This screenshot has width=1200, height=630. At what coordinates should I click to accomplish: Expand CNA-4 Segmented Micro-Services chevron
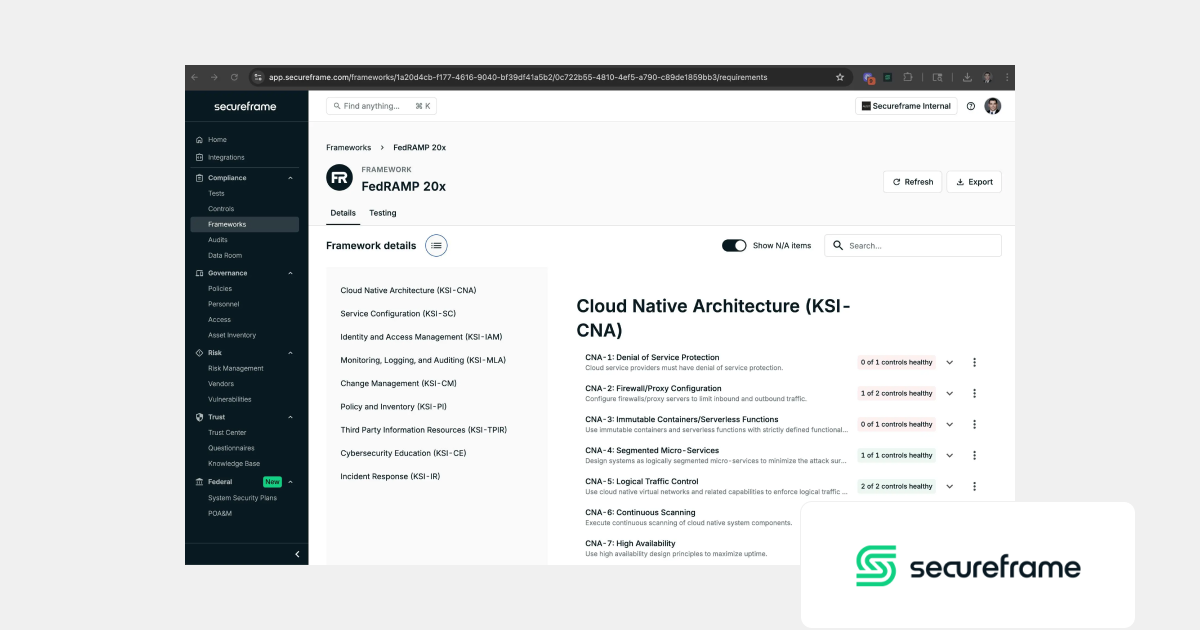tap(950, 456)
